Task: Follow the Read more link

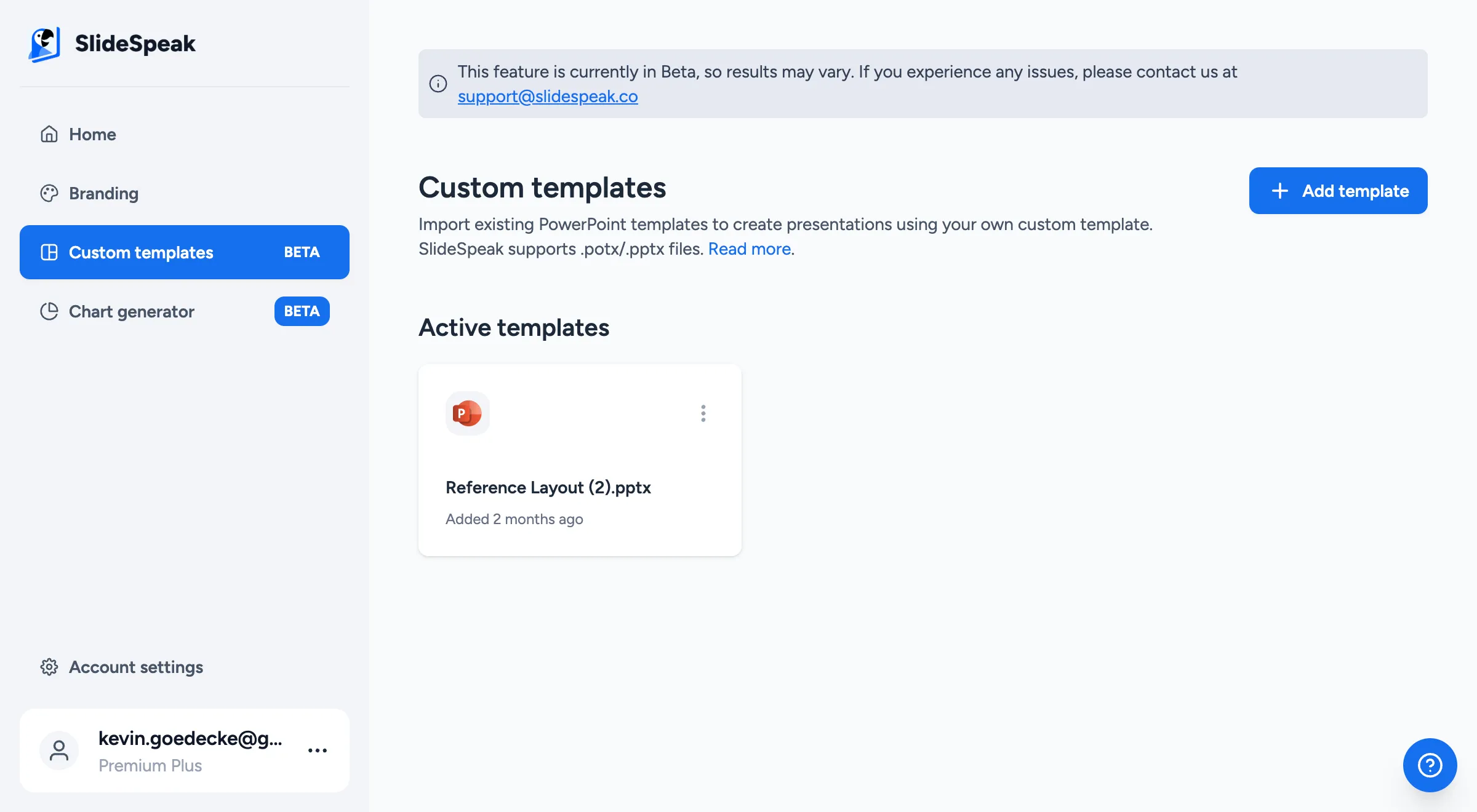Action: tap(750, 249)
